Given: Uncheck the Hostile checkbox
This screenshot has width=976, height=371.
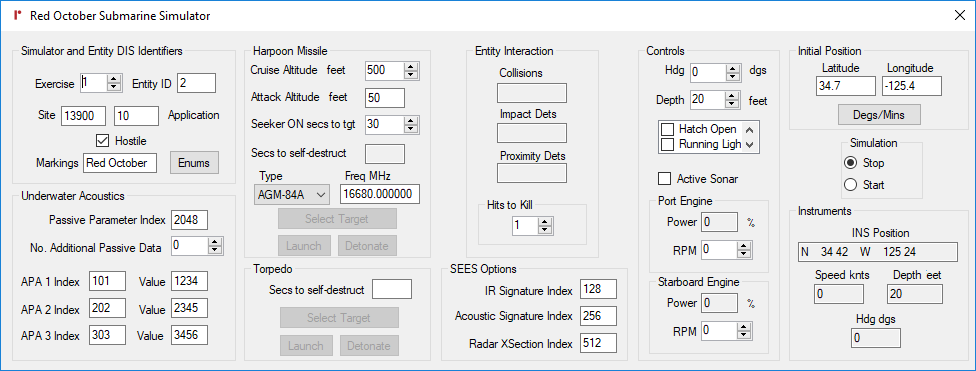Looking at the screenshot, I should [x=102, y=141].
